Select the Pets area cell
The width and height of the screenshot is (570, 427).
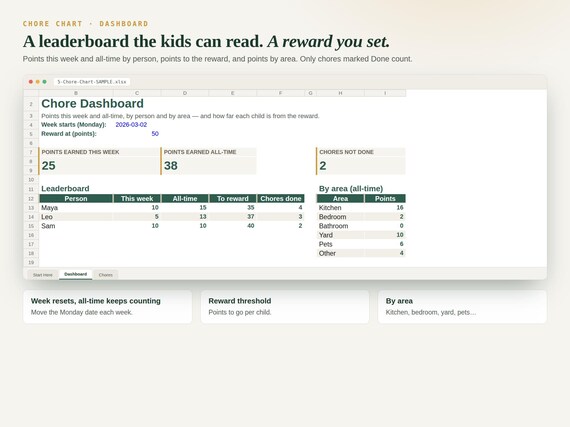pyautogui.click(x=340, y=244)
